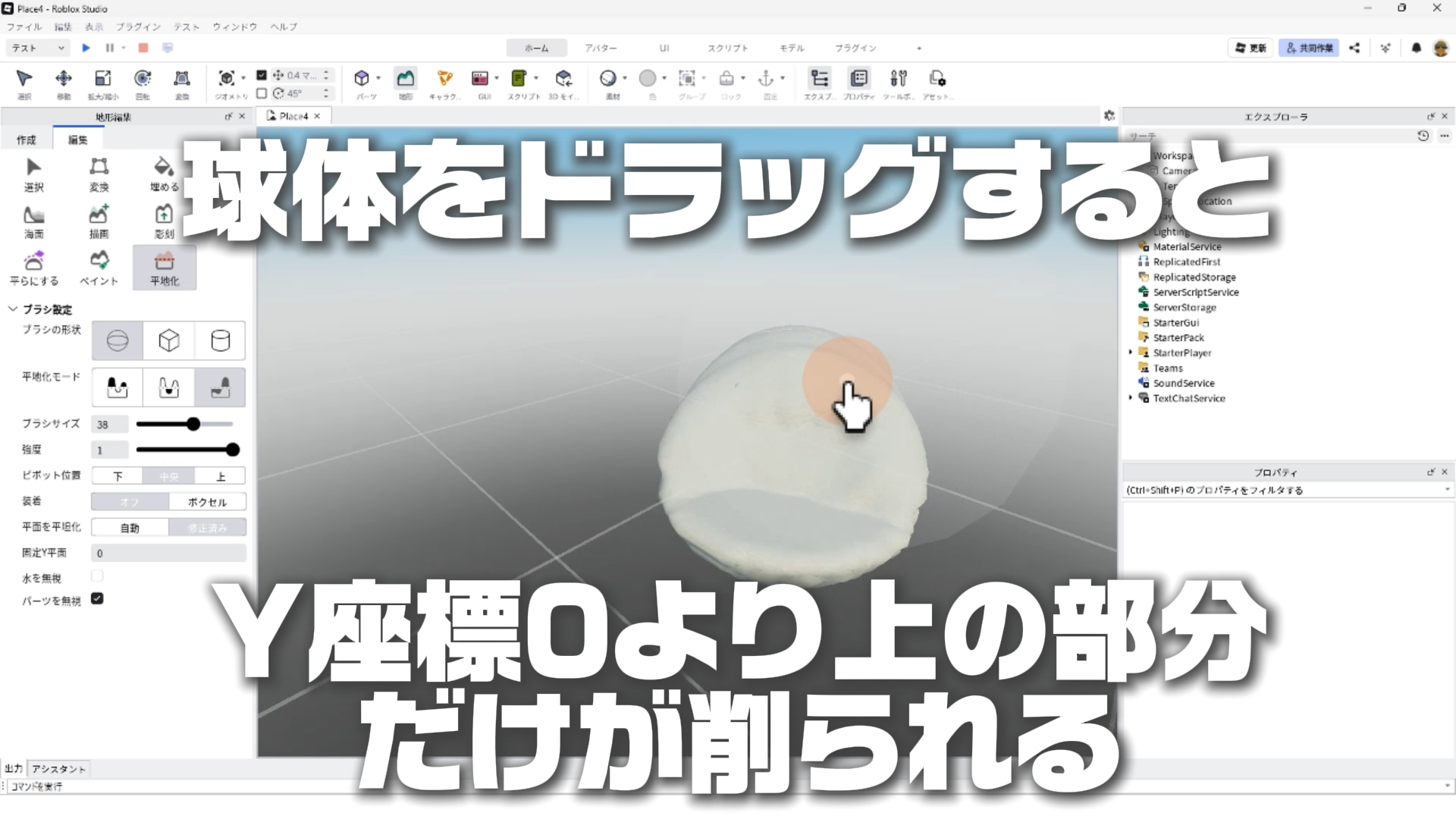Viewport: 1456px width, 819px height.
Task: Set snapping to ボクセル
Action: (207, 502)
